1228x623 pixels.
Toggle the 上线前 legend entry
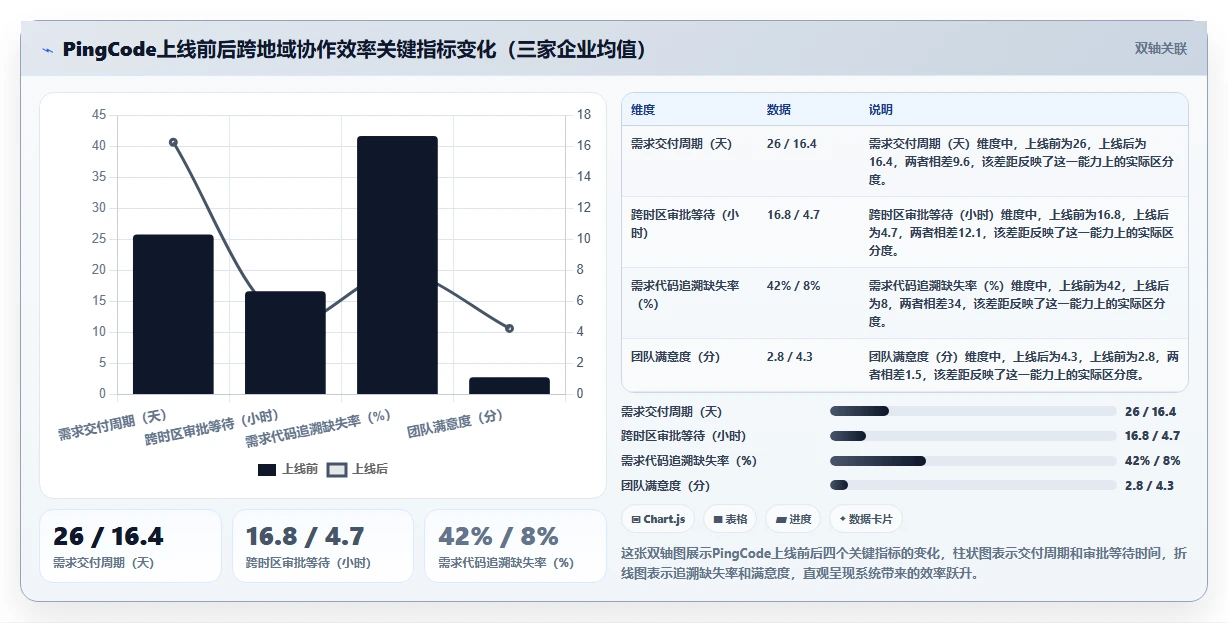click(288, 469)
